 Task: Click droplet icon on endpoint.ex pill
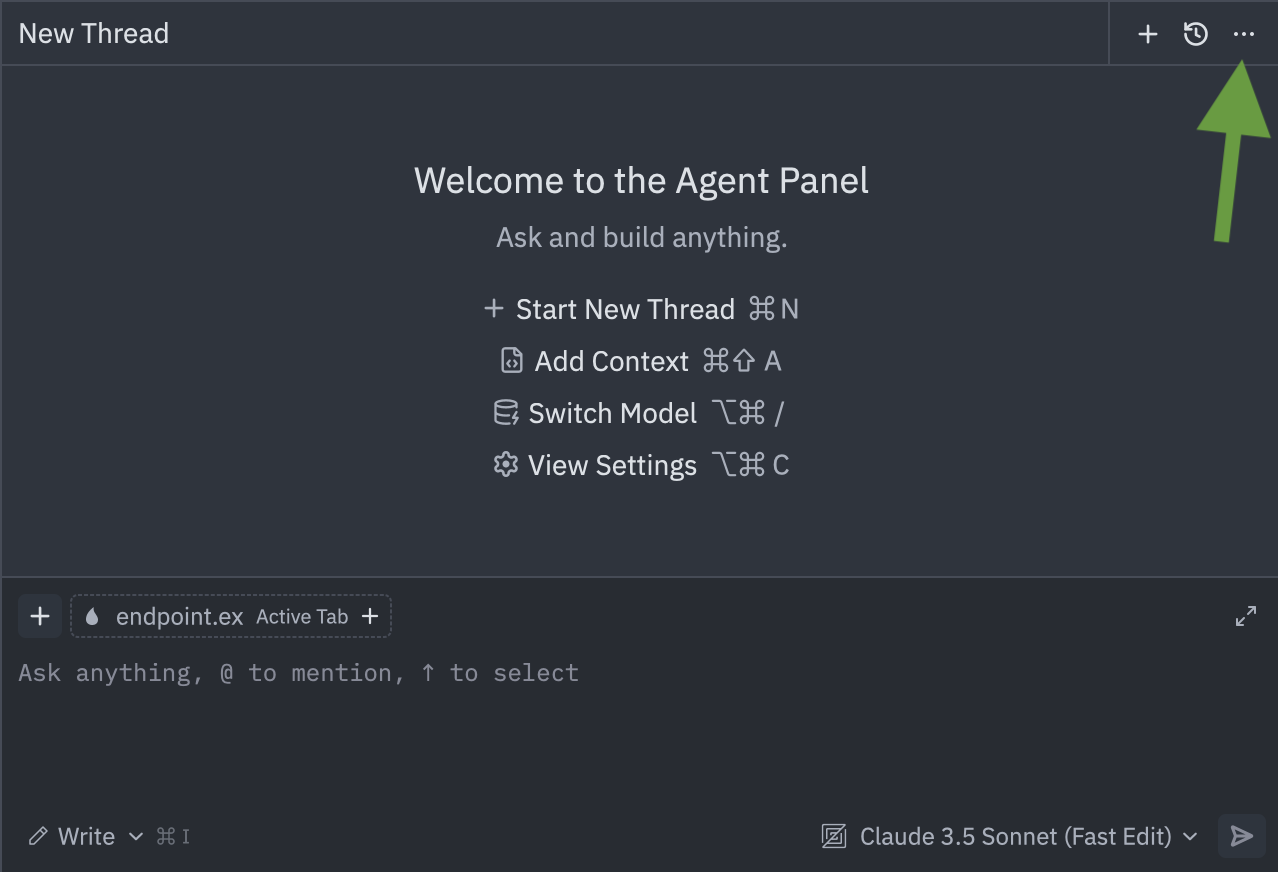coord(94,616)
